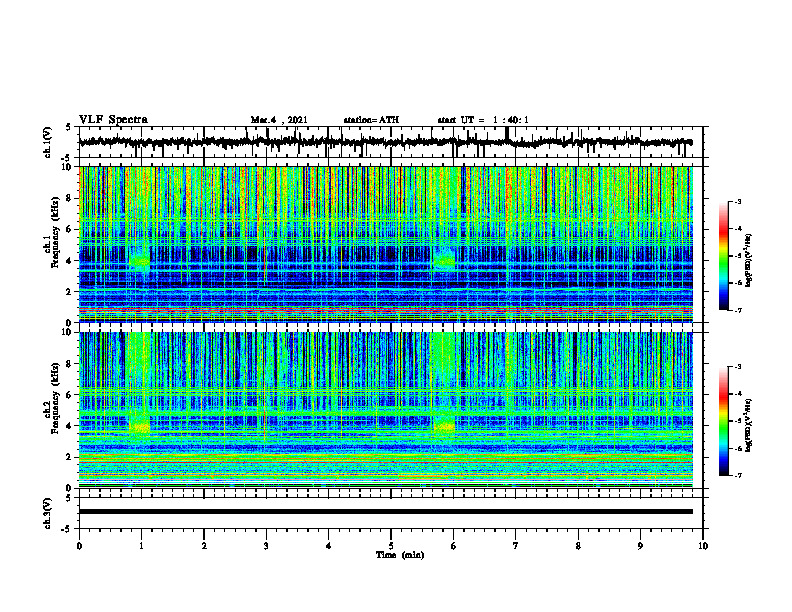Select the ch.2 "Frequency (kHz)" axis title

tap(55, 398)
